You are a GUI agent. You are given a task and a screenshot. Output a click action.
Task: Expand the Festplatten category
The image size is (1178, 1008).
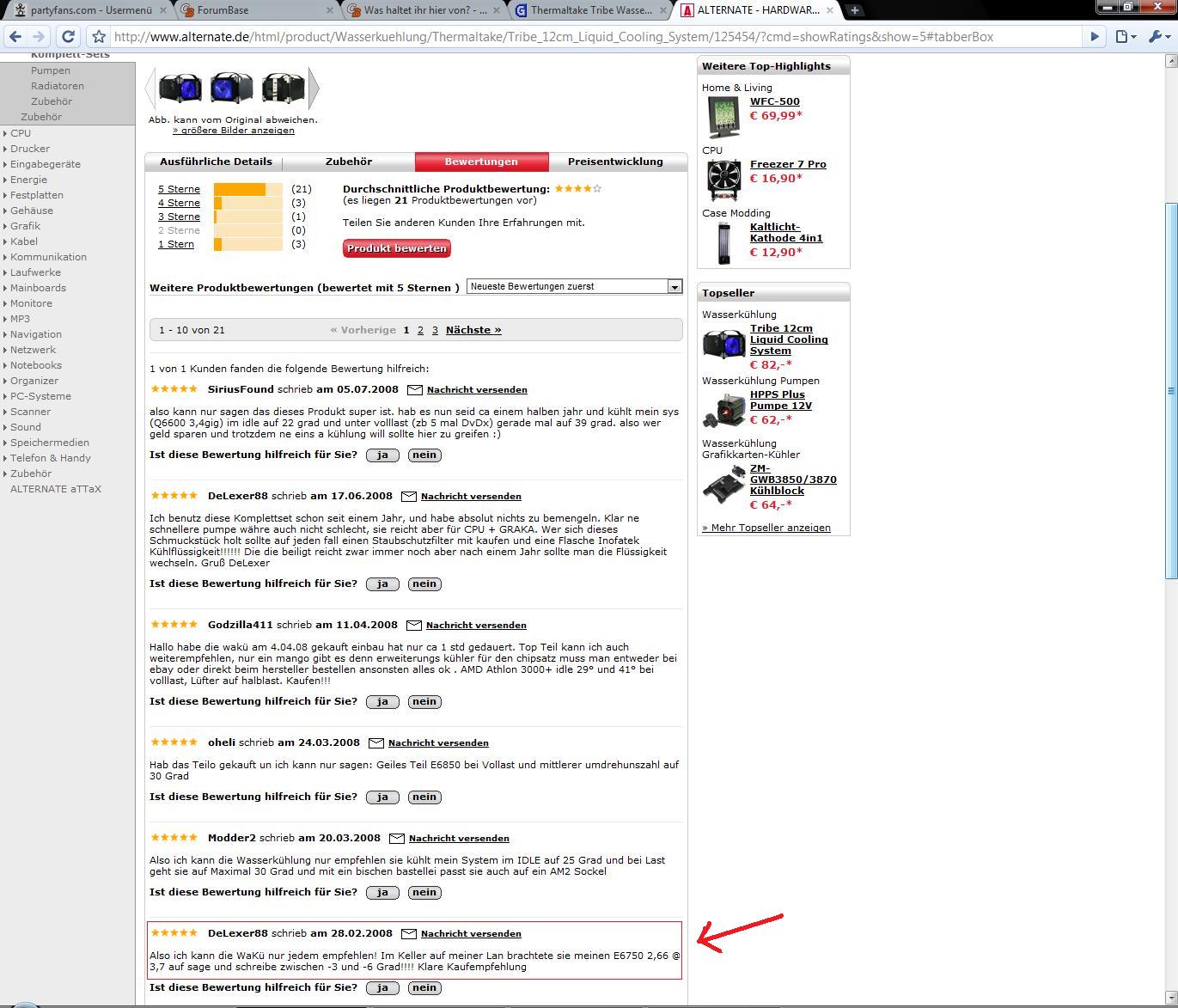(x=37, y=195)
